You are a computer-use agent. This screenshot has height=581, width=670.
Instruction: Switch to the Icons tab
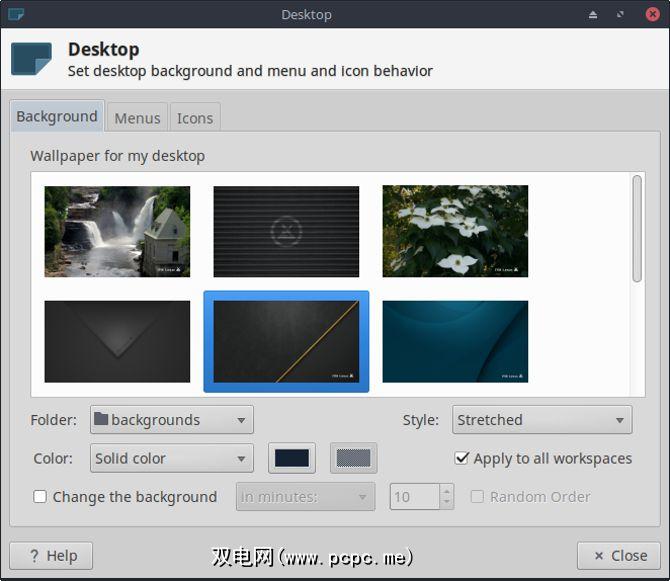tap(195, 117)
